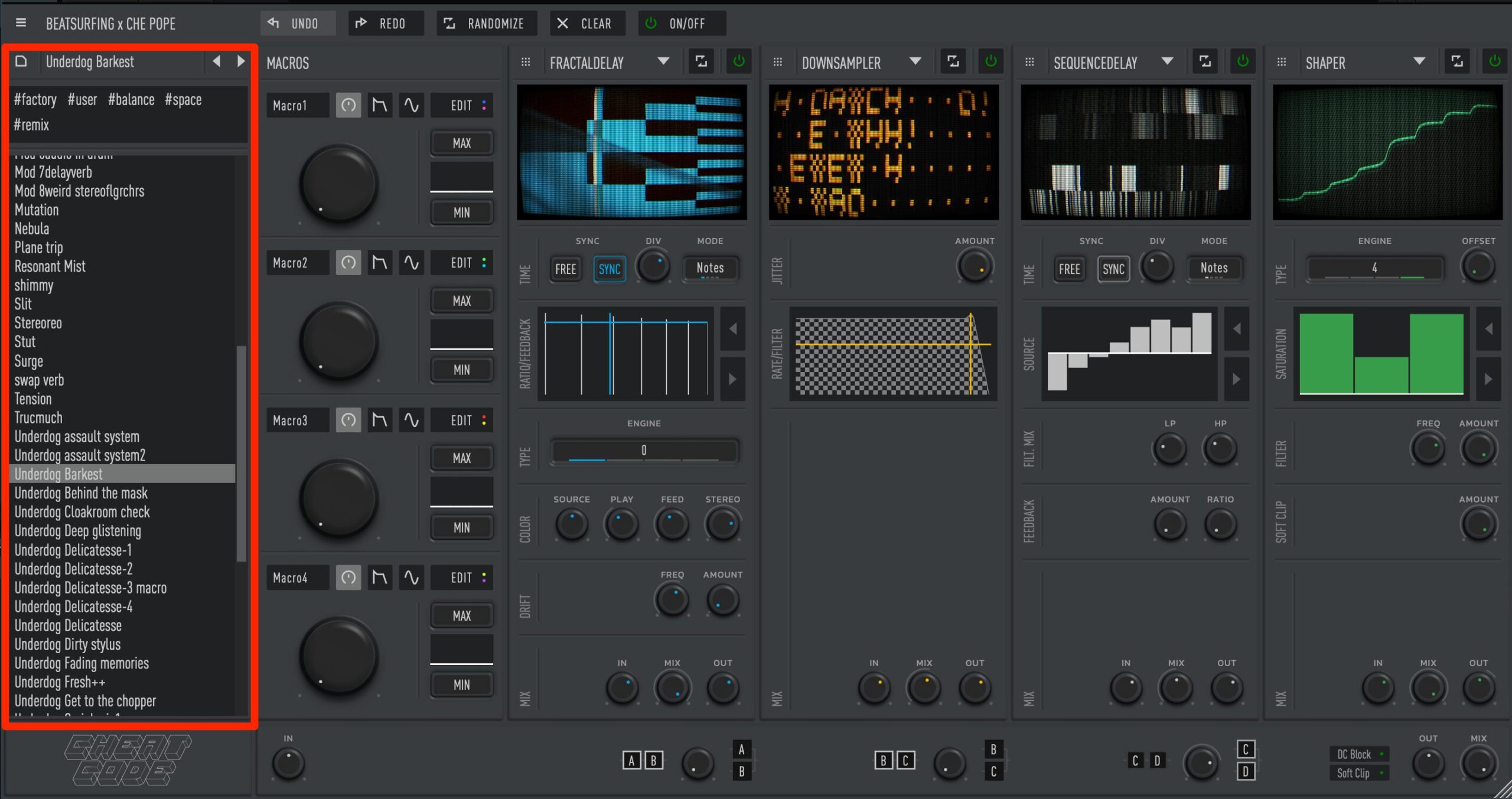Image resolution: width=1512 pixels, height=799 pixels.
Task: Set FRACTALDELAY time to FREE
Action: (x=566, y=269)
